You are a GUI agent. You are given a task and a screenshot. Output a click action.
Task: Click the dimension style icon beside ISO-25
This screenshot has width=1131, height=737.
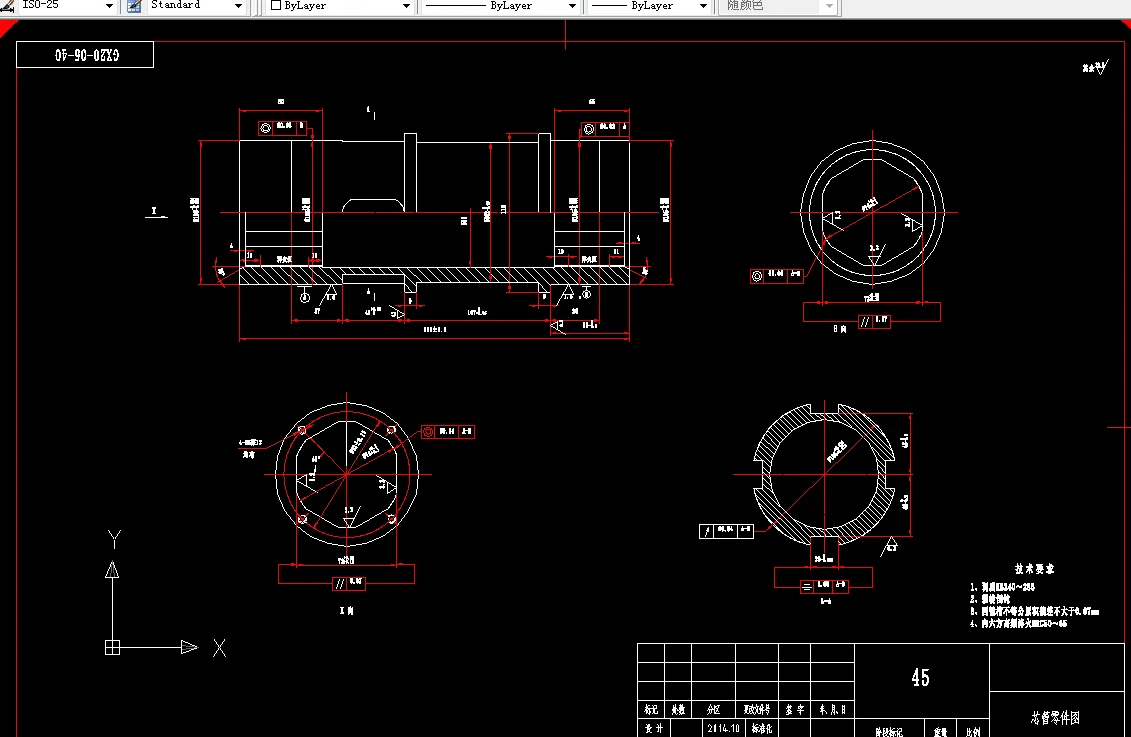click(x=7, y=6)
